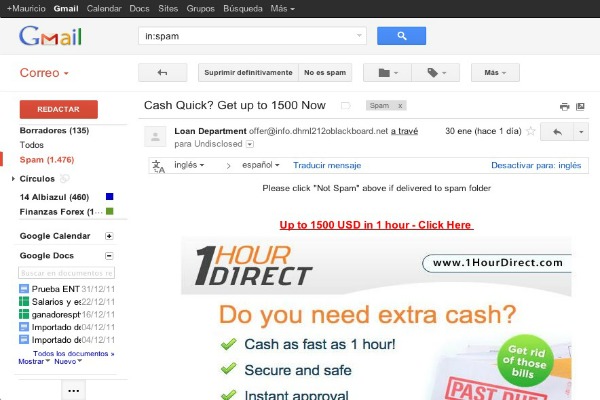Open Calendar in the top bar
Viewport: 600px width, 400px height.
[x=104, y=8]
